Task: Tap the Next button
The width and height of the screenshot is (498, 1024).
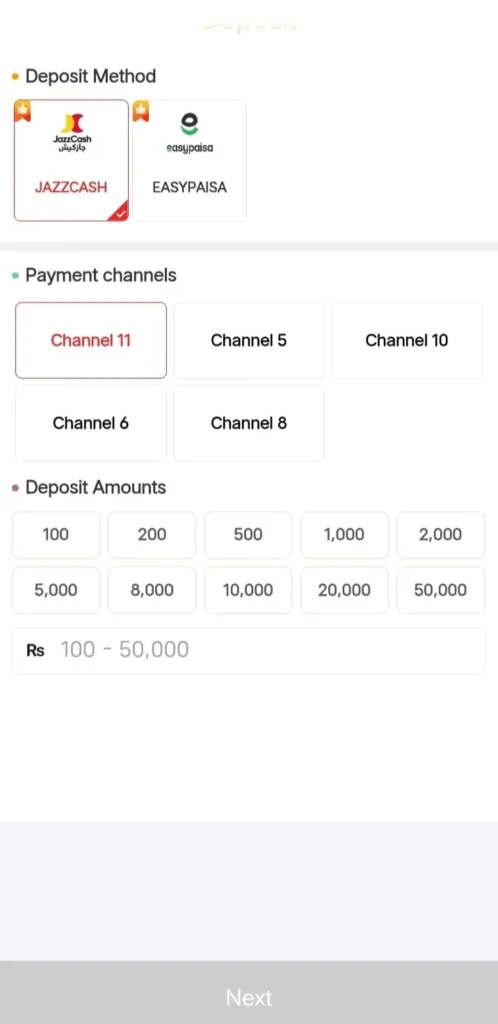Action: pyautogui.click(x=249, y=997)
